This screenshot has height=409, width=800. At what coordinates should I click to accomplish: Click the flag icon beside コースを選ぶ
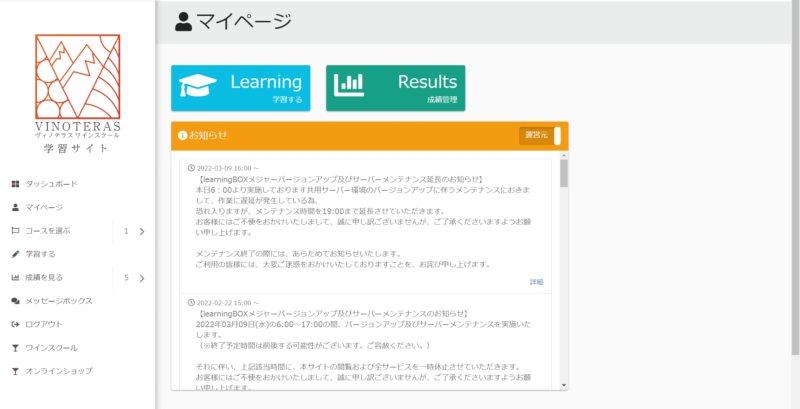pos(15,231)
